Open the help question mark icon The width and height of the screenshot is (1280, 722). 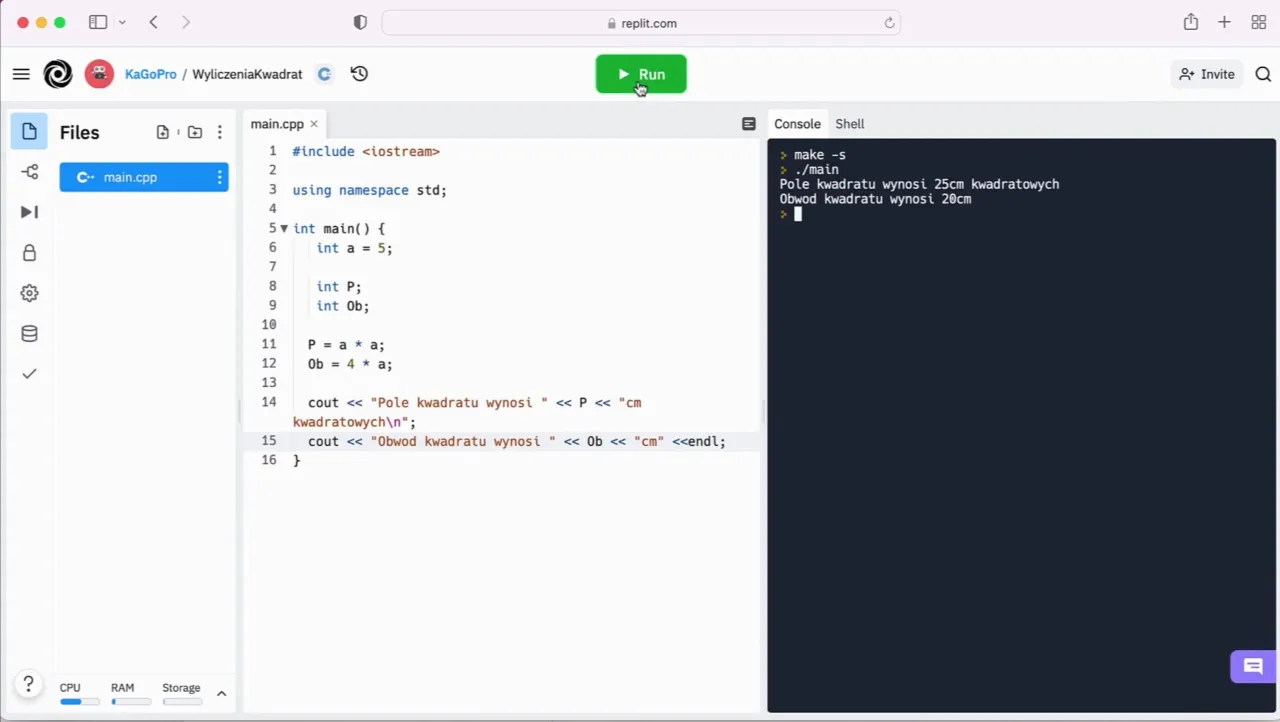29,685
